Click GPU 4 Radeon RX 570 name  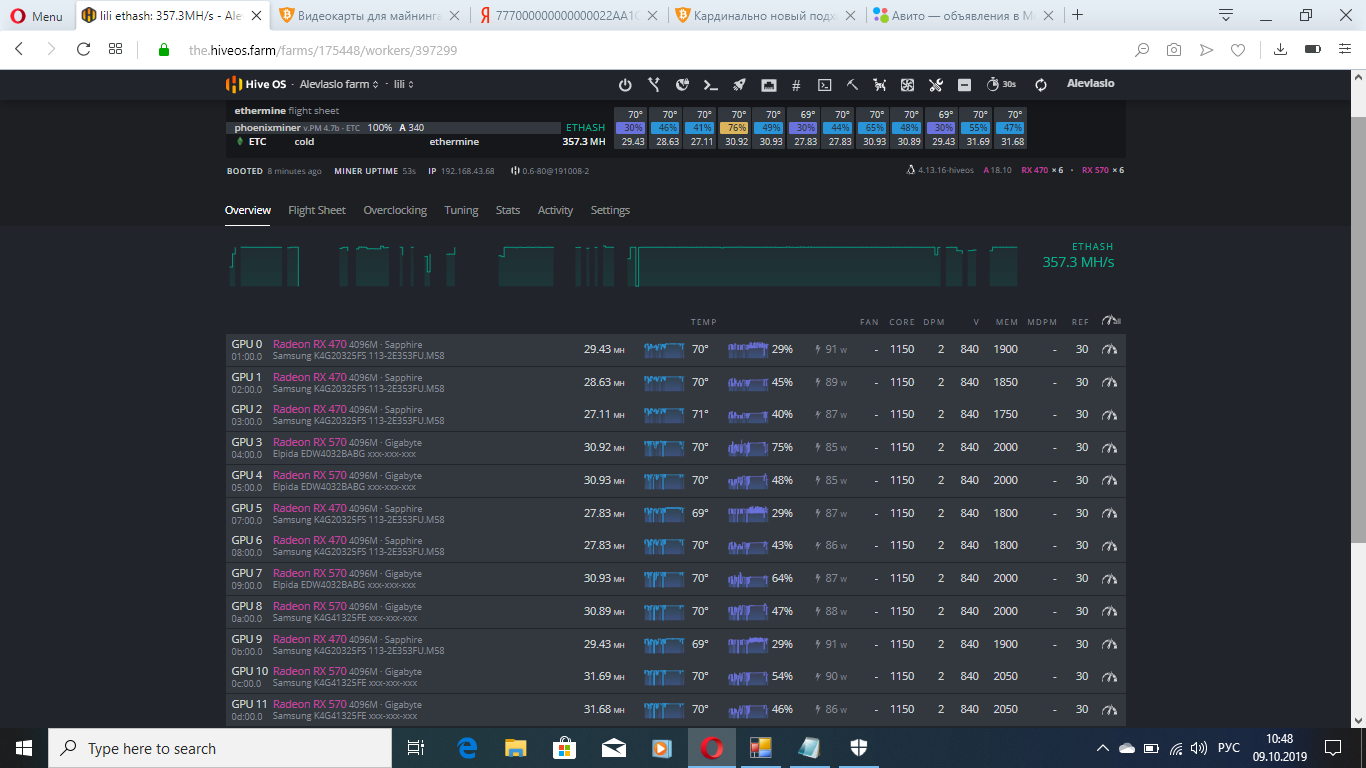310,475
